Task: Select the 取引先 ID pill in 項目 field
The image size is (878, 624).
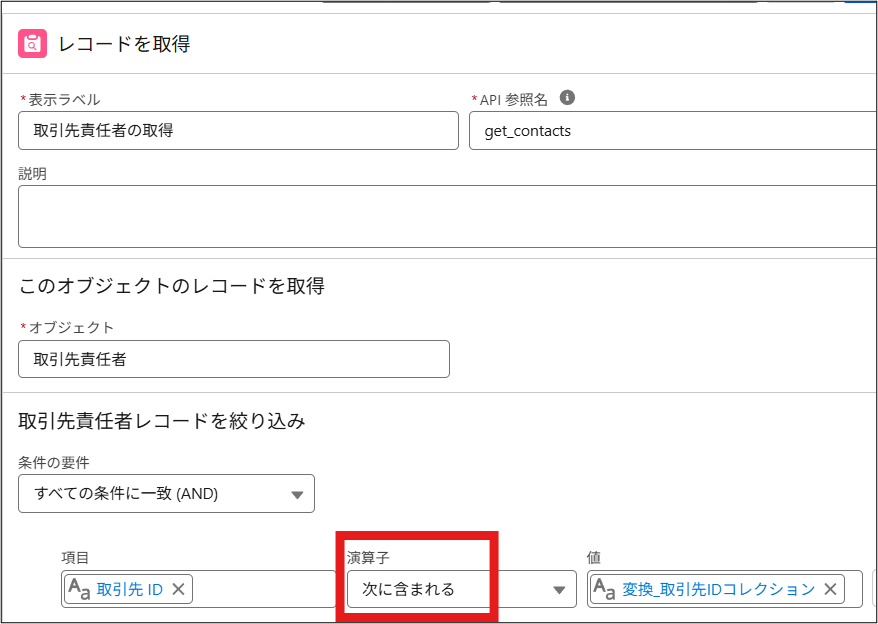Action: coord(129,589)
